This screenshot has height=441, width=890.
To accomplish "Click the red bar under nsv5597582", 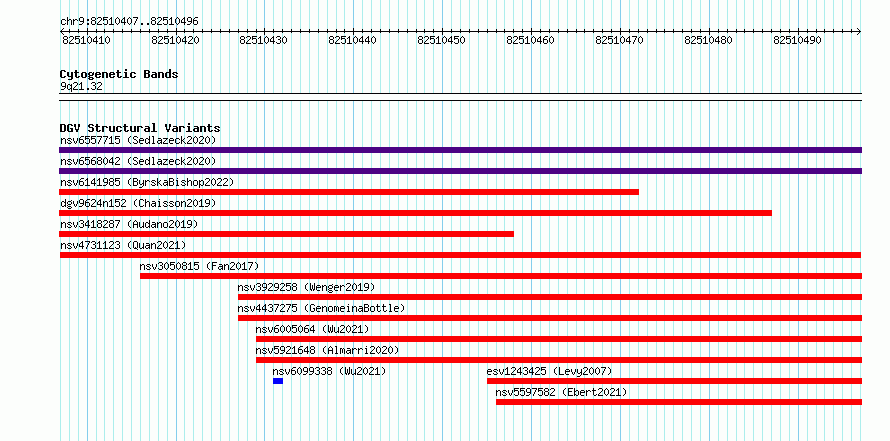I will (x=679, y=402).
